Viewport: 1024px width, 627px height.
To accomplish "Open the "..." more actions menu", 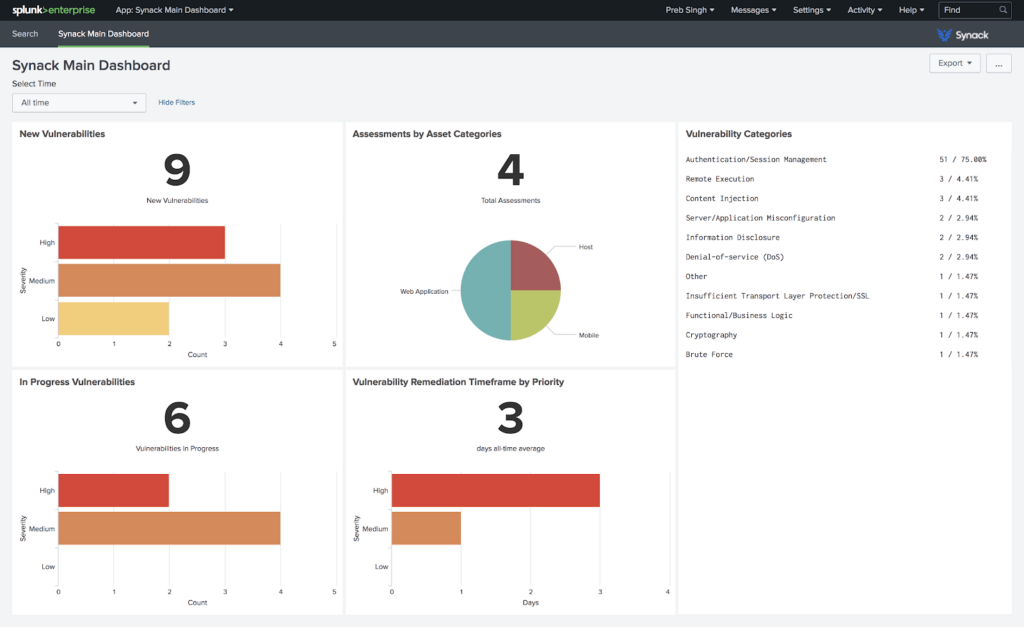I will point(998,62).
